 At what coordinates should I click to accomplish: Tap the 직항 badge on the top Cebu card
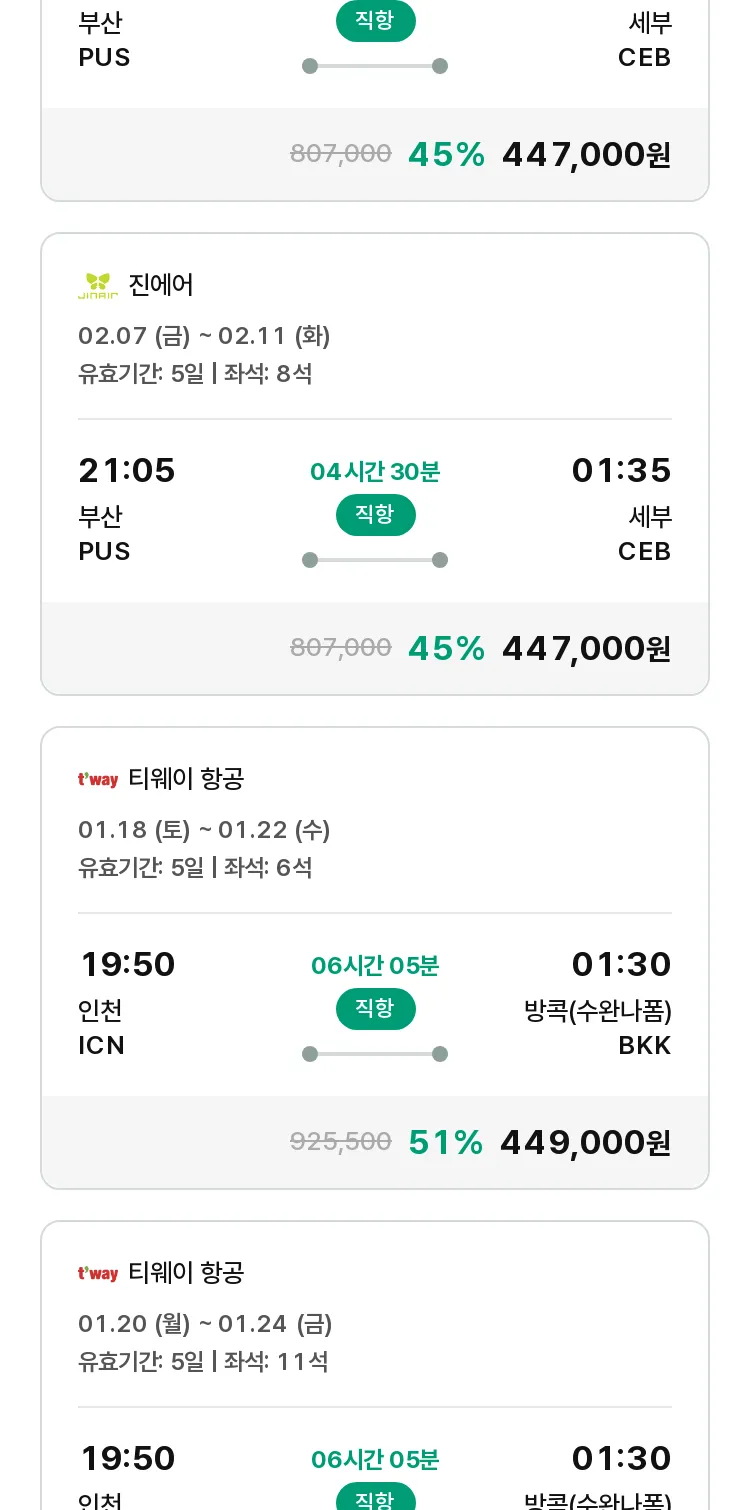[x=375, y=22]
